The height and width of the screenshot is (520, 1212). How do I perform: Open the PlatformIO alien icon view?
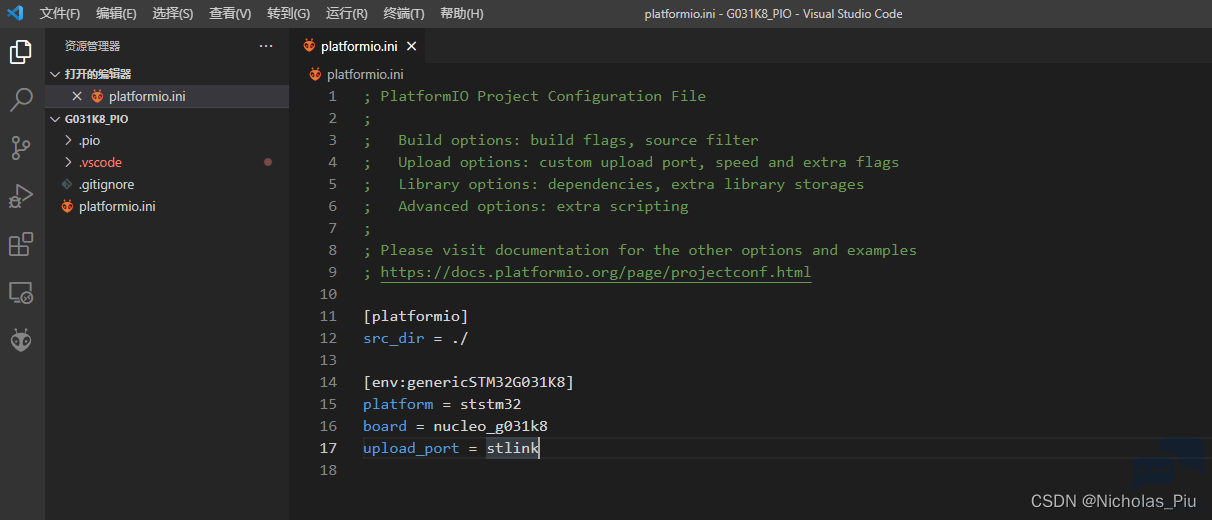pos(21,341)
